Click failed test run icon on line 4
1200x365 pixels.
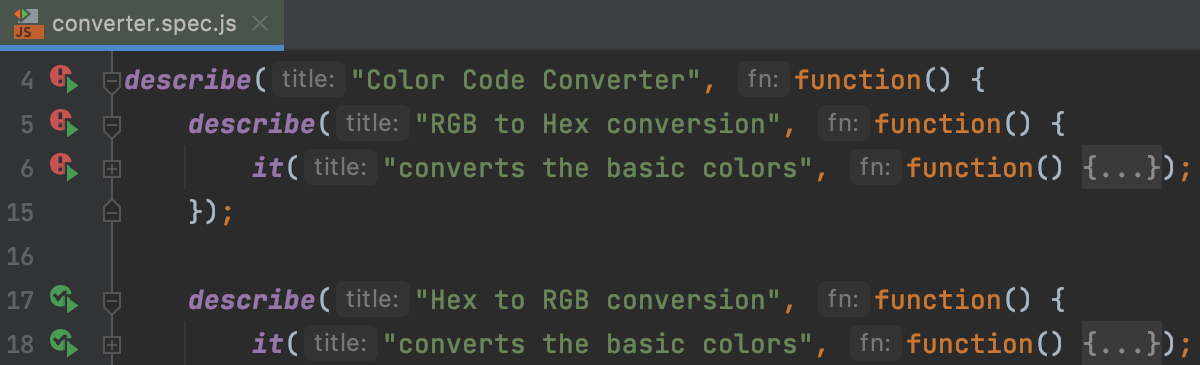coord(64,80)
